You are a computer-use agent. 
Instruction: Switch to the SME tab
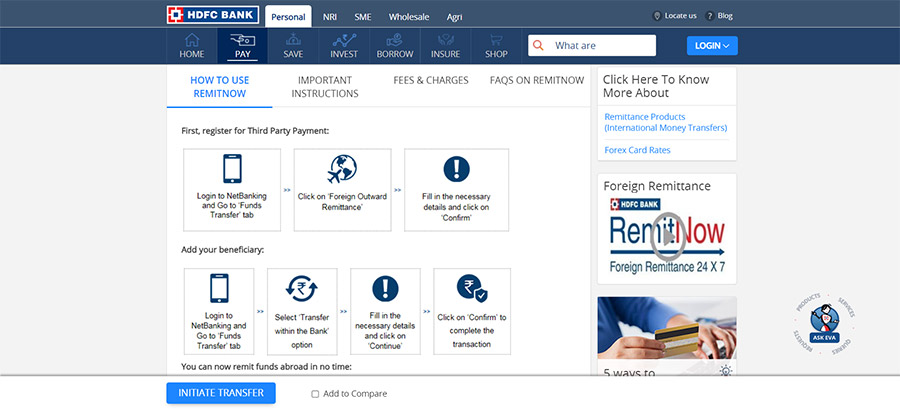(363, 17)
